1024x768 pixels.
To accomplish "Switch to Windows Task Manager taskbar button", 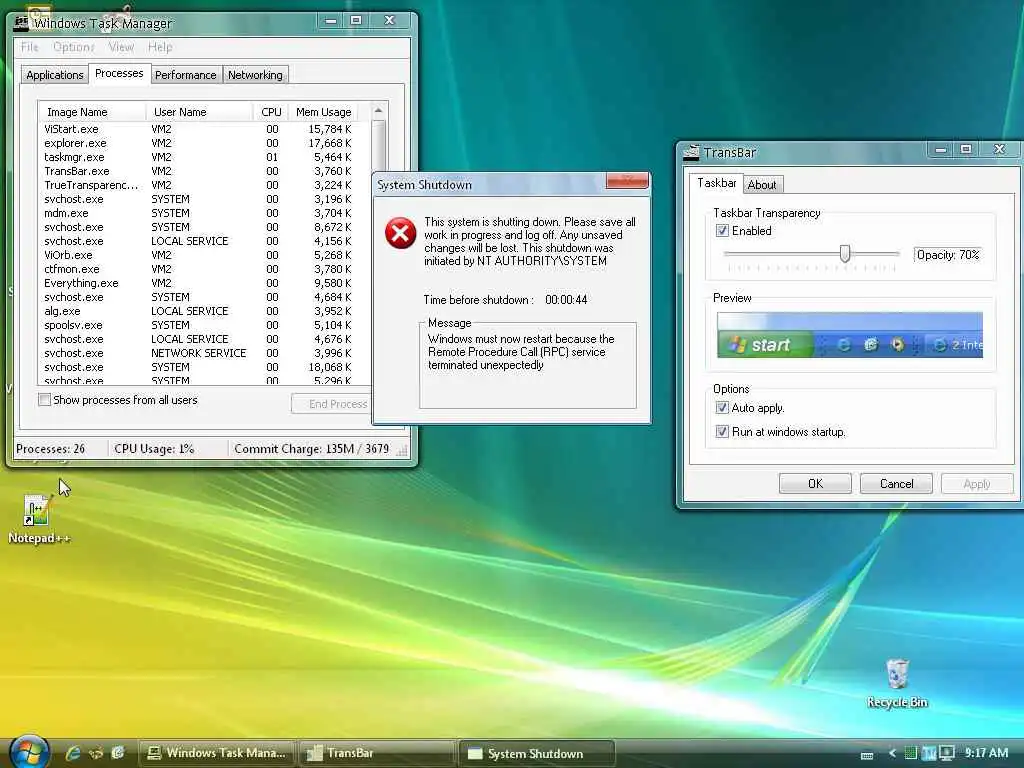I will pos(217,753).
